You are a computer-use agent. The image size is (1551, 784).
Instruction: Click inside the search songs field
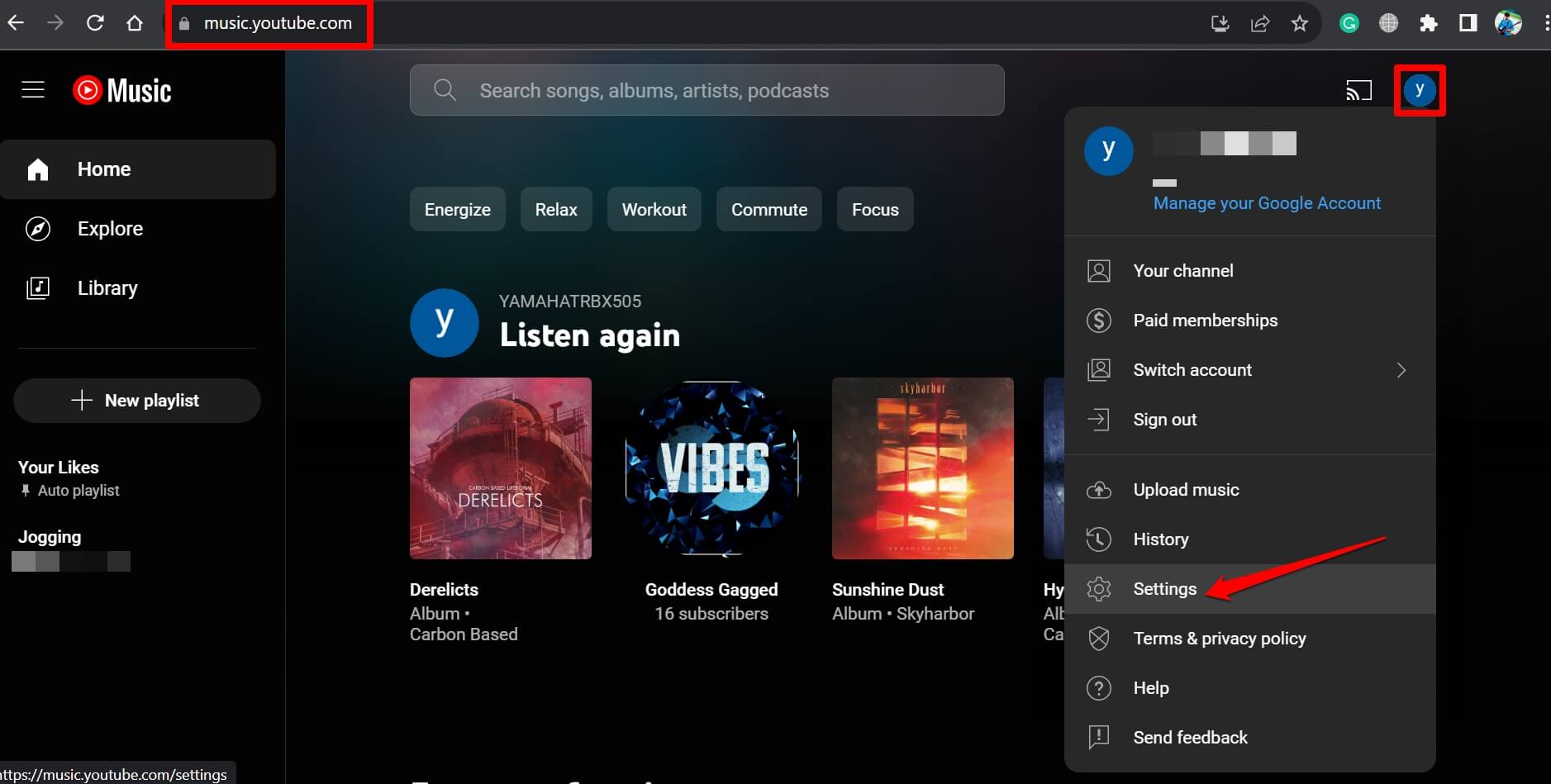tap(707, 90)
